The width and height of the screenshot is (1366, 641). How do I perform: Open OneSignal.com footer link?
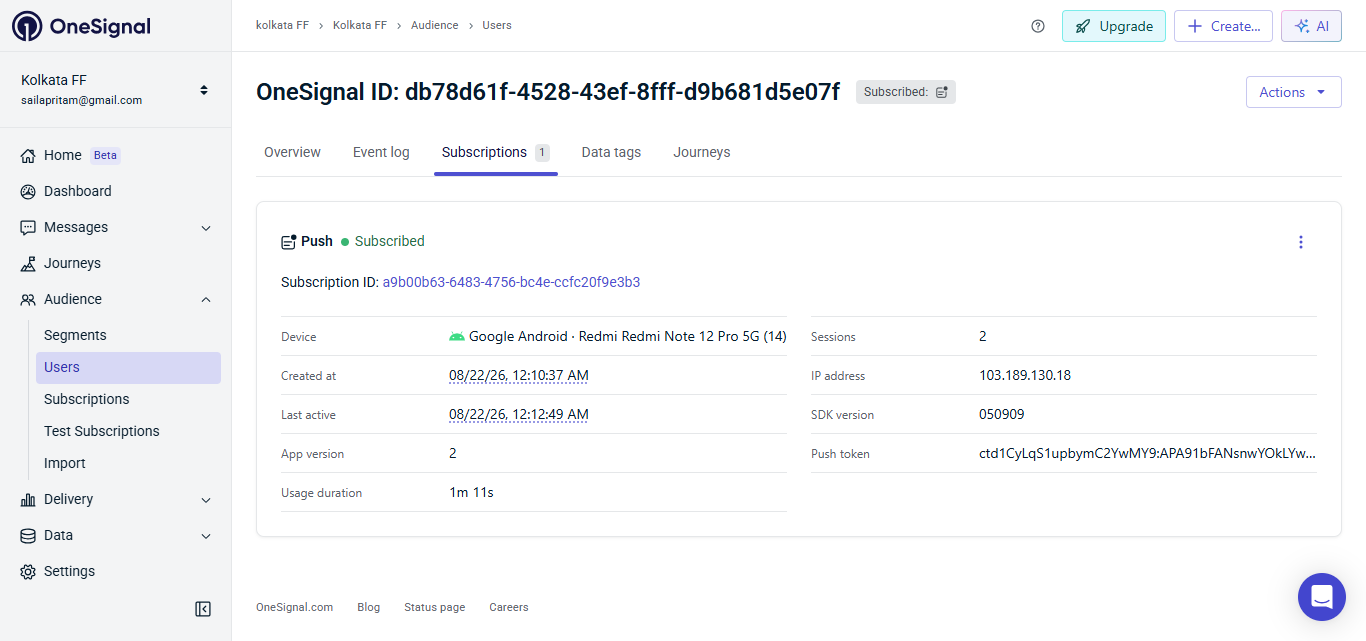295,607
